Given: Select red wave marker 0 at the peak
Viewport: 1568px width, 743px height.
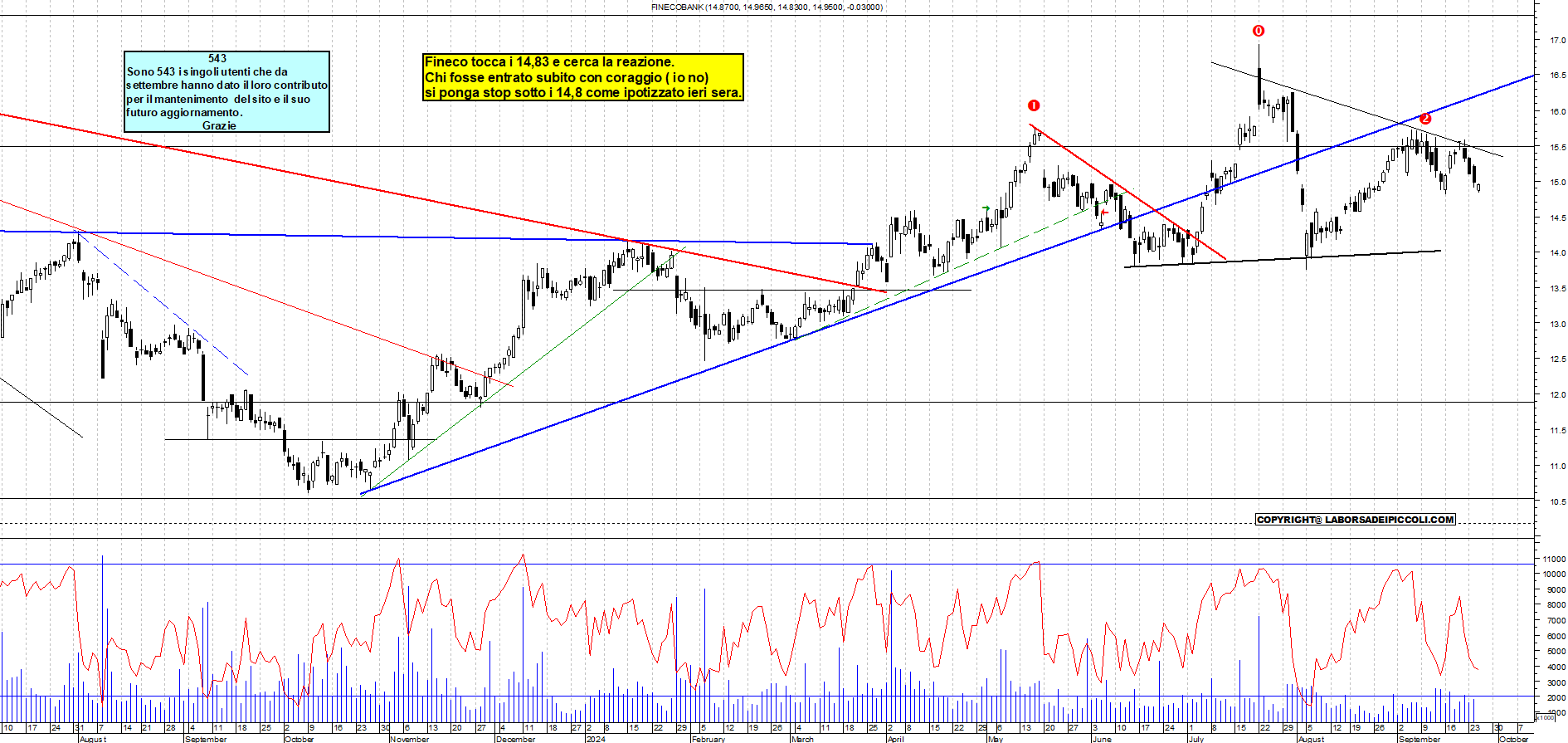Looking at the screenshot, I should pyautogui.click(x=1259, y=31).
